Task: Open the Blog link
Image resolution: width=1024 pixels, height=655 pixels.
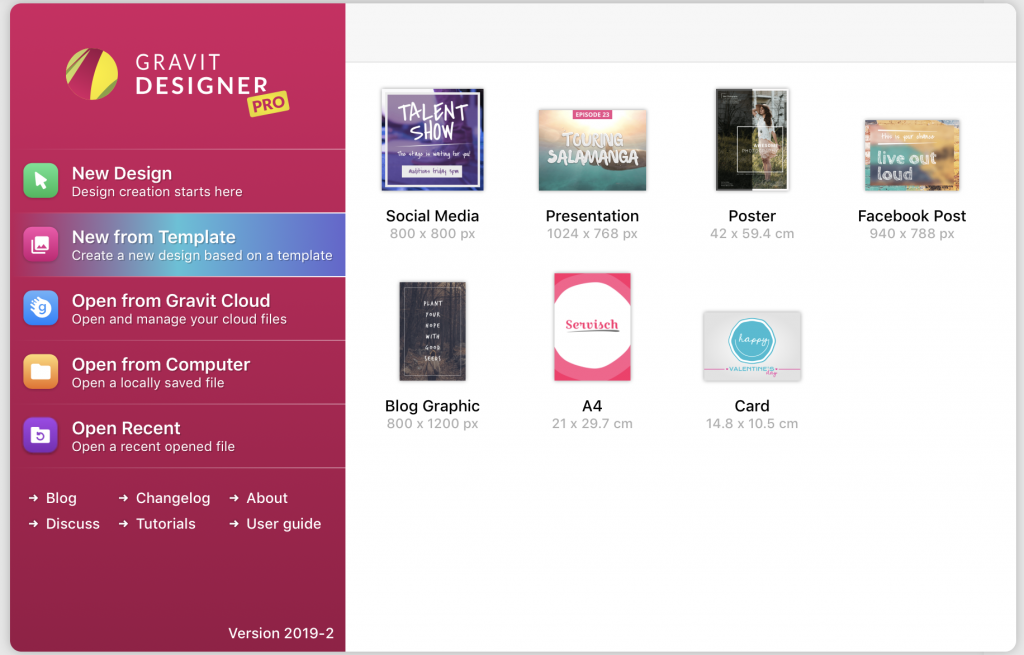Action: [53, 498]
